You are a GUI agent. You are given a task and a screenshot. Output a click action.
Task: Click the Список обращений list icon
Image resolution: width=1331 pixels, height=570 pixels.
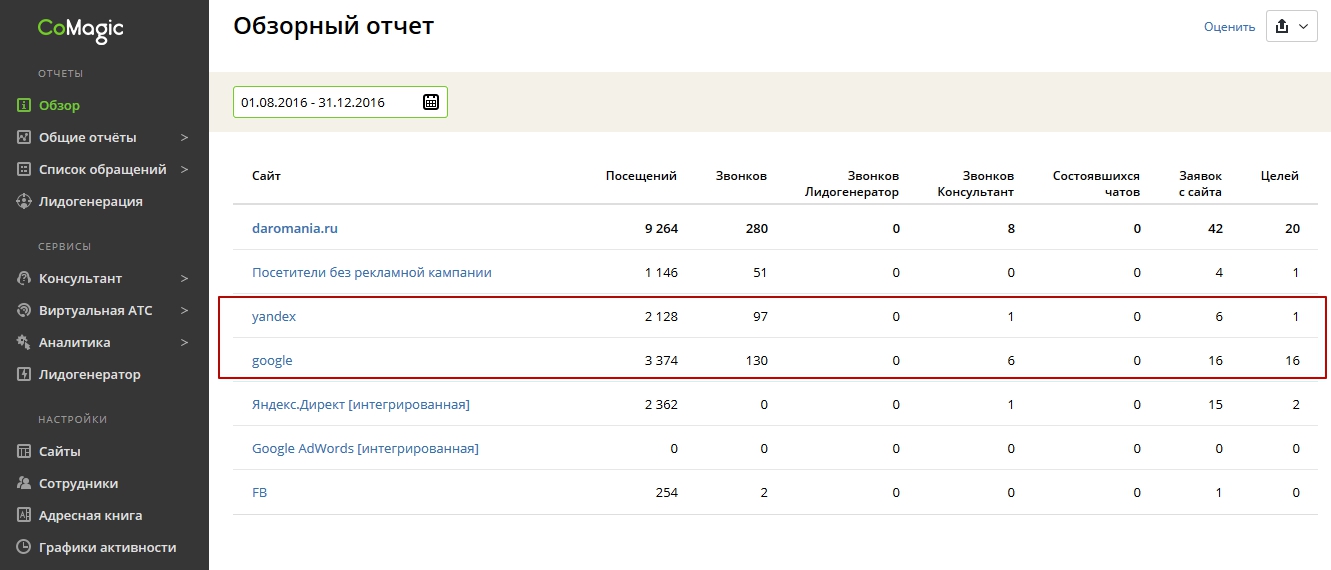pos(25,169)
